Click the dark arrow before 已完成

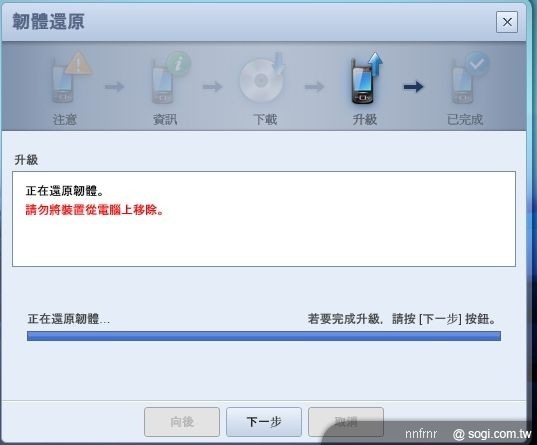(x=413, y=87)
